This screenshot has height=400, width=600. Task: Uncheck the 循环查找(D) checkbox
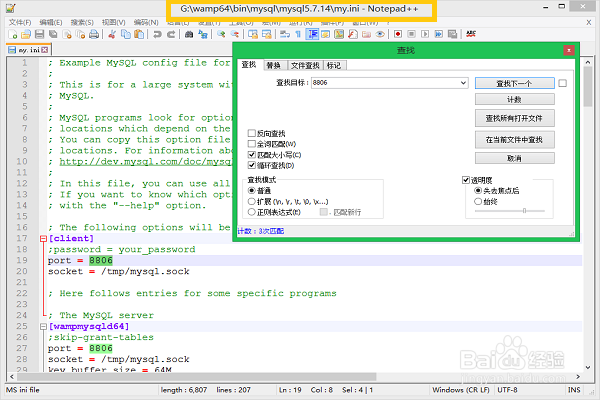click(x=251, y=165)
